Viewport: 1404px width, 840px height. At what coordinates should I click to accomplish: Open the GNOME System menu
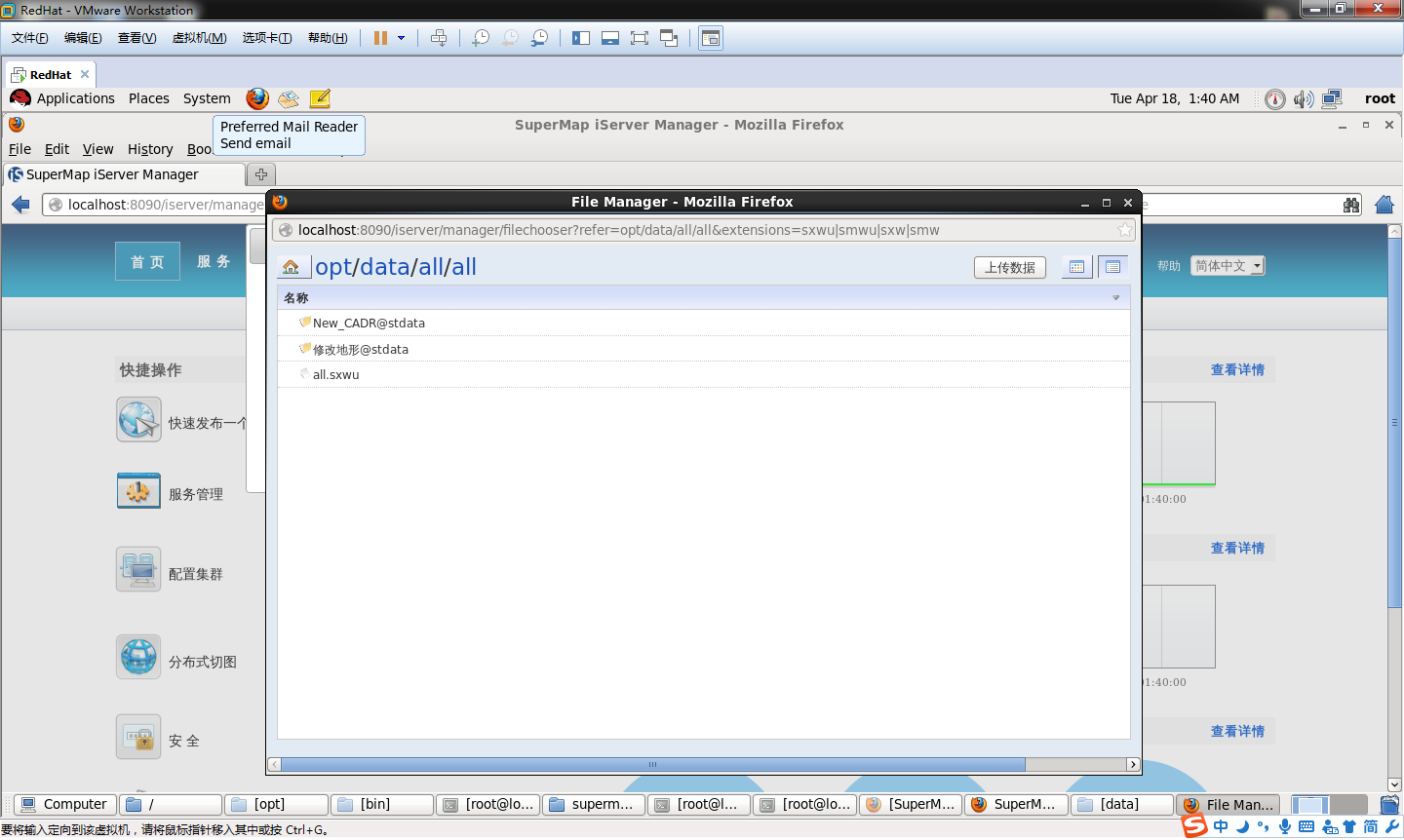(207, 98)
